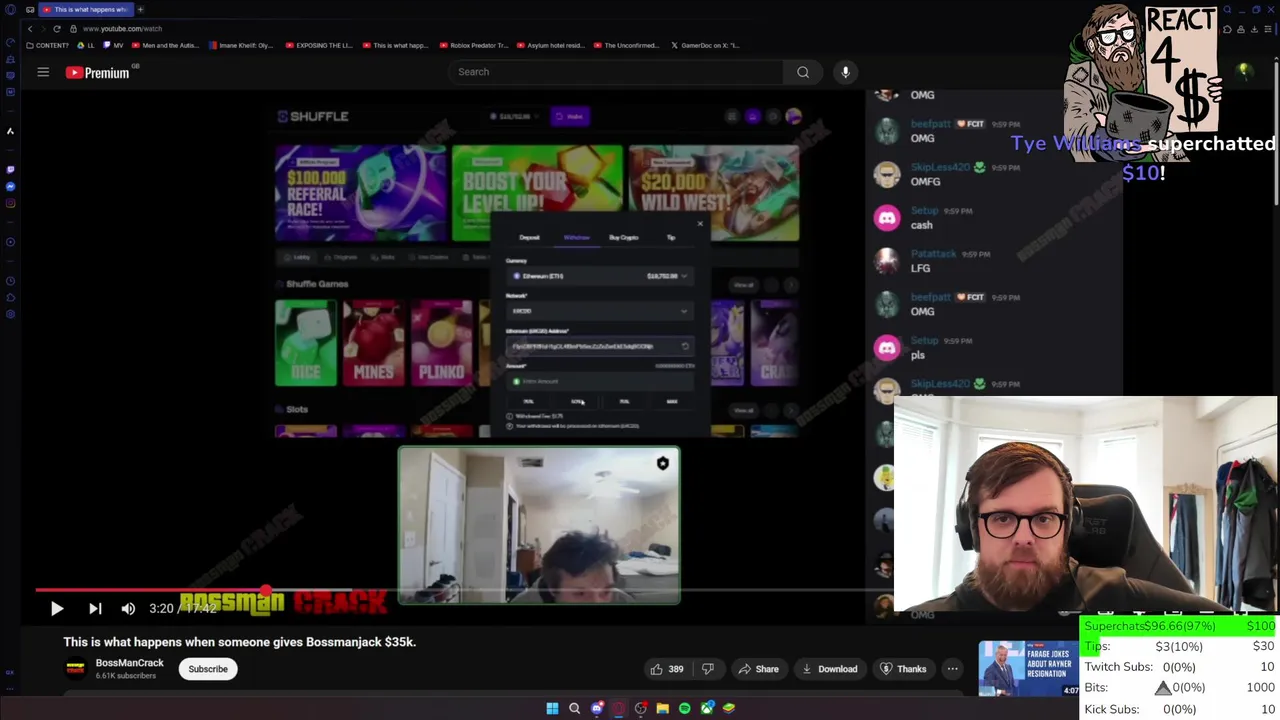
Task: Like the video with 389 likes
Action: coord(666,669)
